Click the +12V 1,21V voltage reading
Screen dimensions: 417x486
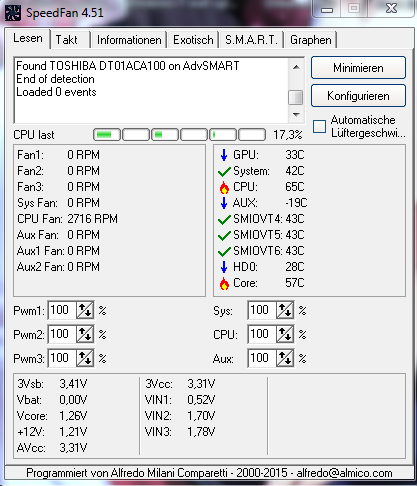(52, 432)
